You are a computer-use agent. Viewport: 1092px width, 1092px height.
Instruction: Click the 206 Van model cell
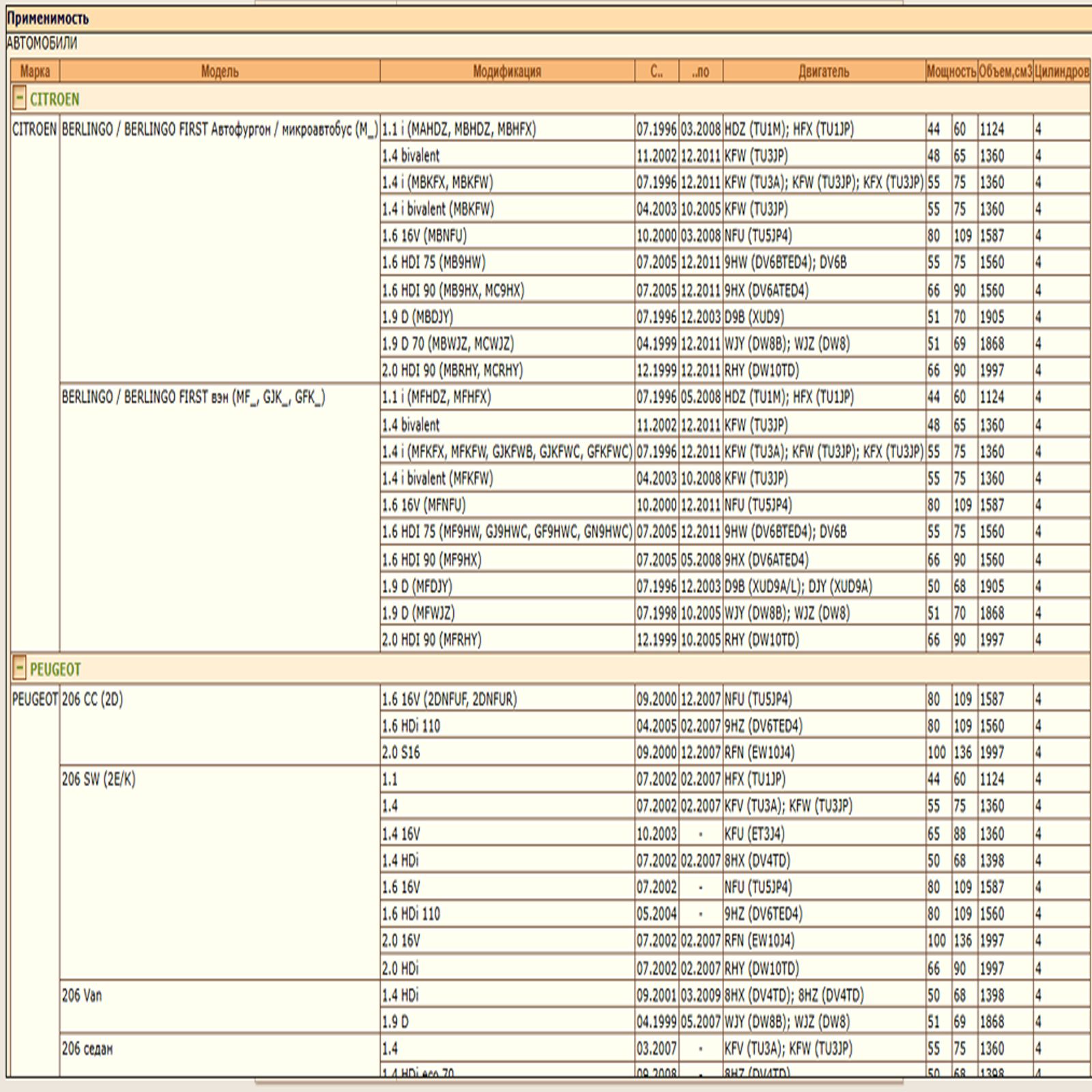[81, 995]
